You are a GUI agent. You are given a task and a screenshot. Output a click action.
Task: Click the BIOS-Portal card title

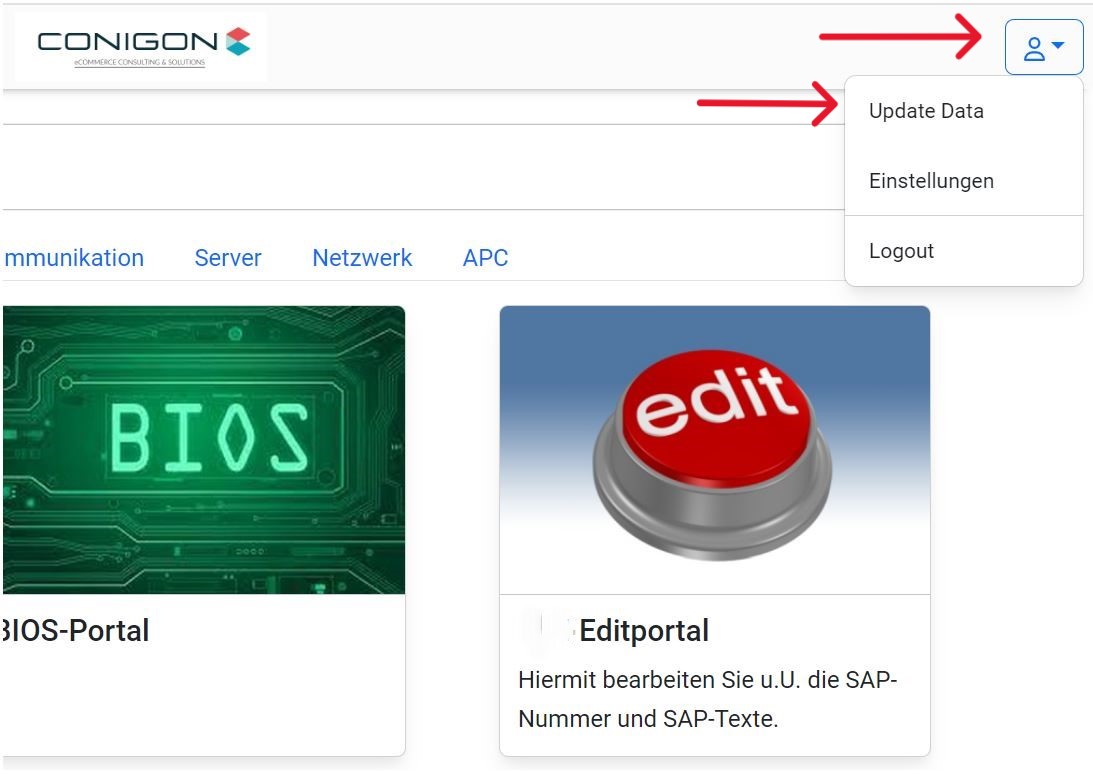76,630
